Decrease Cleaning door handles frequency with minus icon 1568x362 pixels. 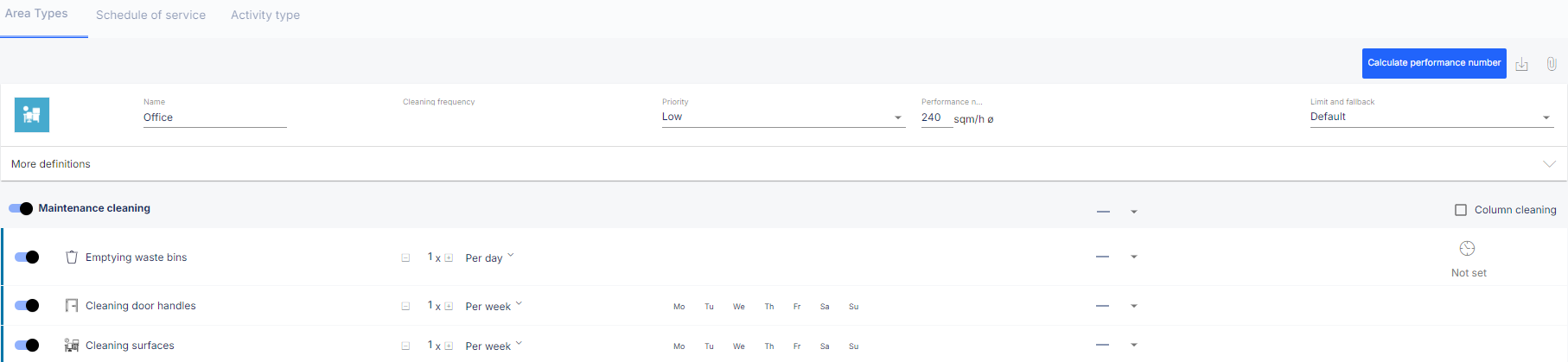point(405,306)
